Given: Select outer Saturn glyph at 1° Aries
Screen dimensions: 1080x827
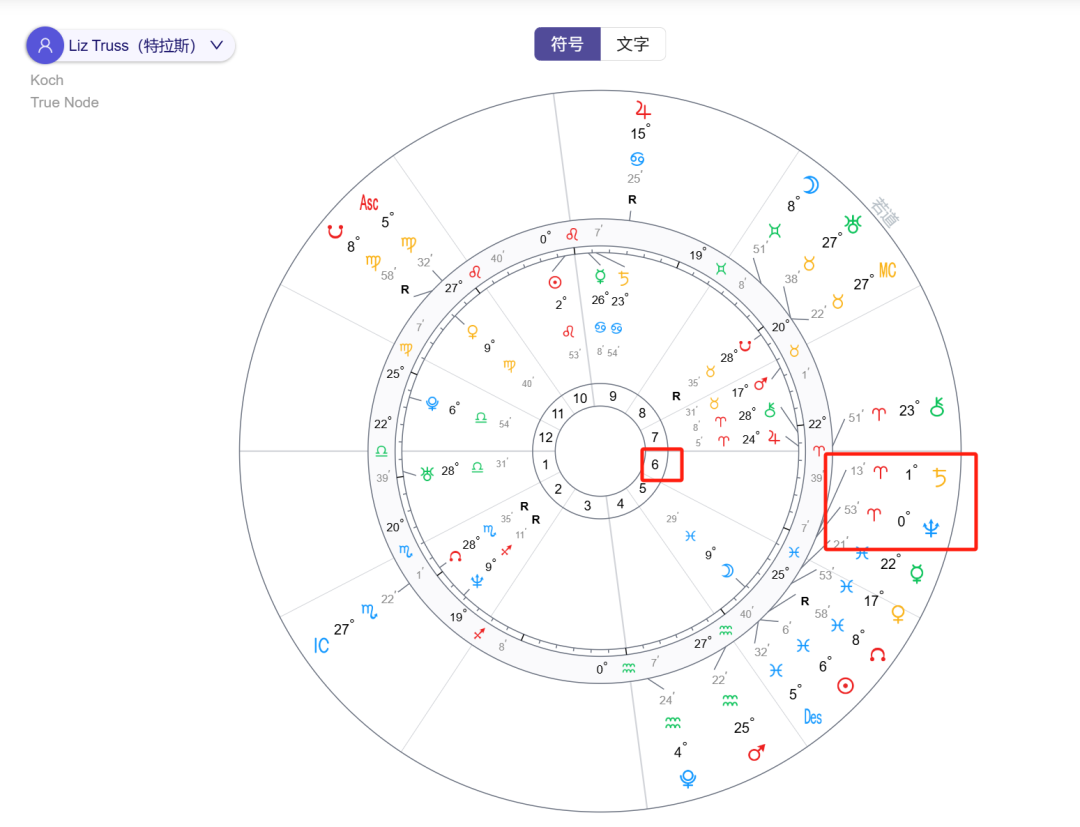Looking at the screenshot, I should pyautogui.click(x=939, y=477).
